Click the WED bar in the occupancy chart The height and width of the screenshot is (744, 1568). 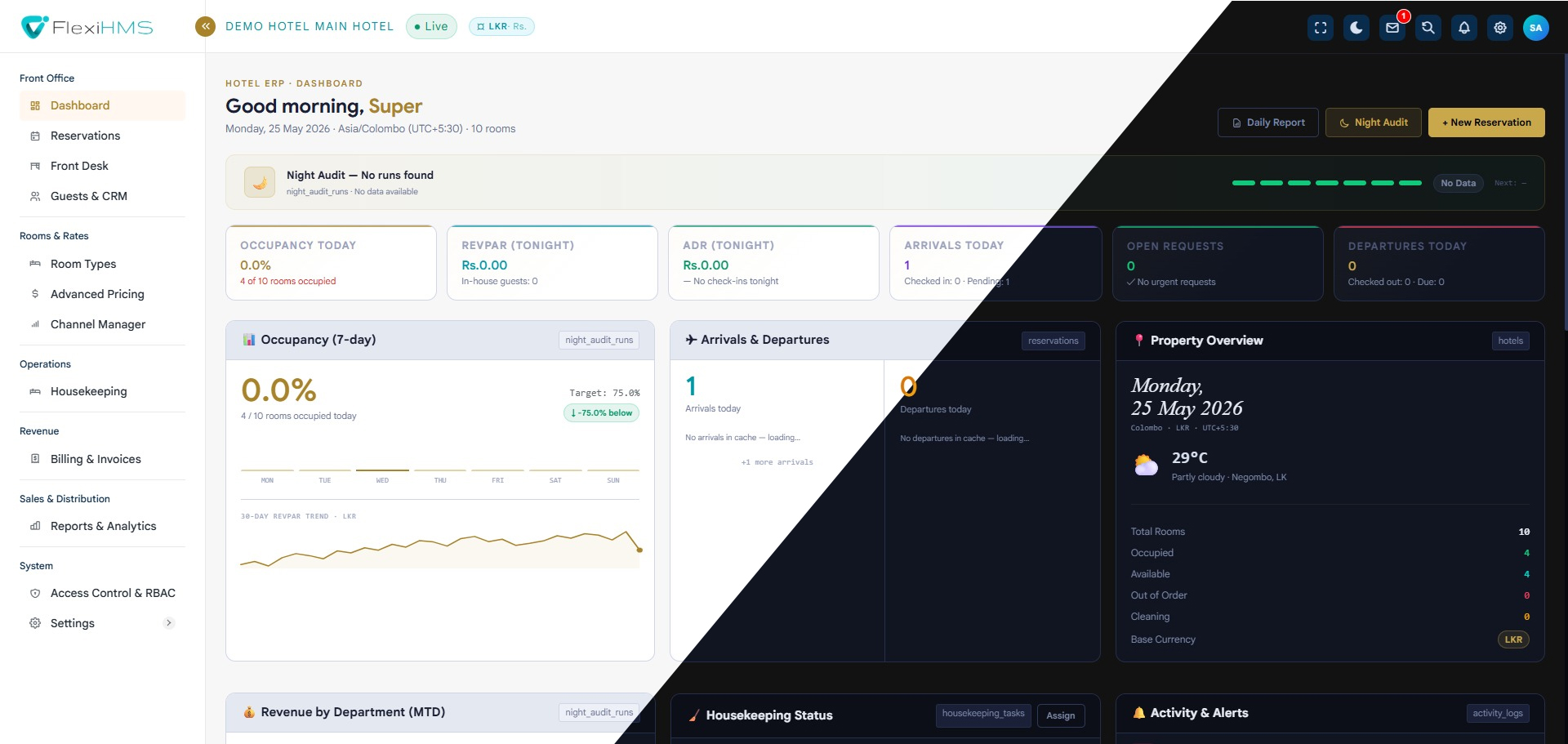[x=382, y=471]
